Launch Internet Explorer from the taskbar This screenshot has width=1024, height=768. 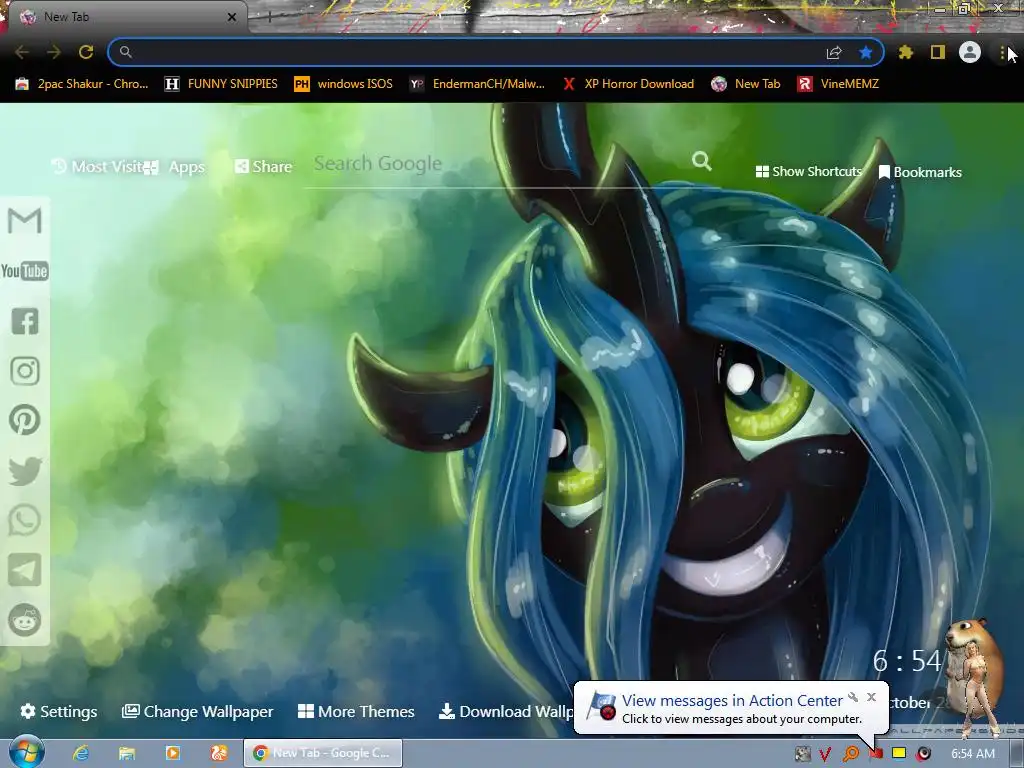click(80, 753)
